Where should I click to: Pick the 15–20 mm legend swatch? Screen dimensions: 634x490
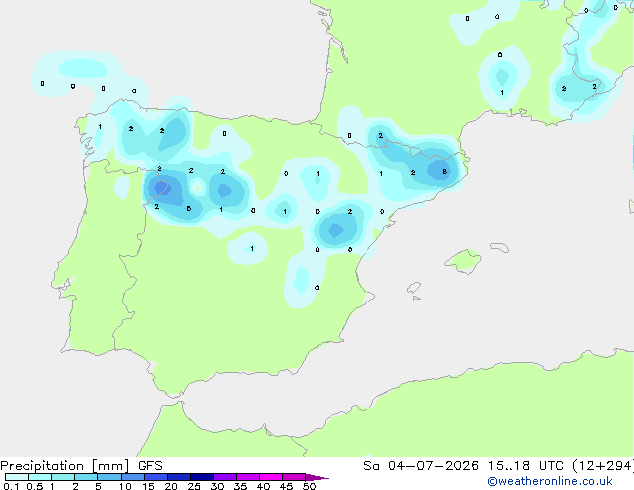[x=156, y=477]
